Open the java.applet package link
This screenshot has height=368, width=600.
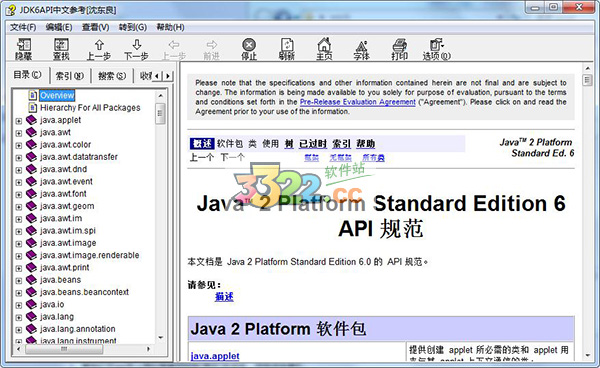pos(215,356)
